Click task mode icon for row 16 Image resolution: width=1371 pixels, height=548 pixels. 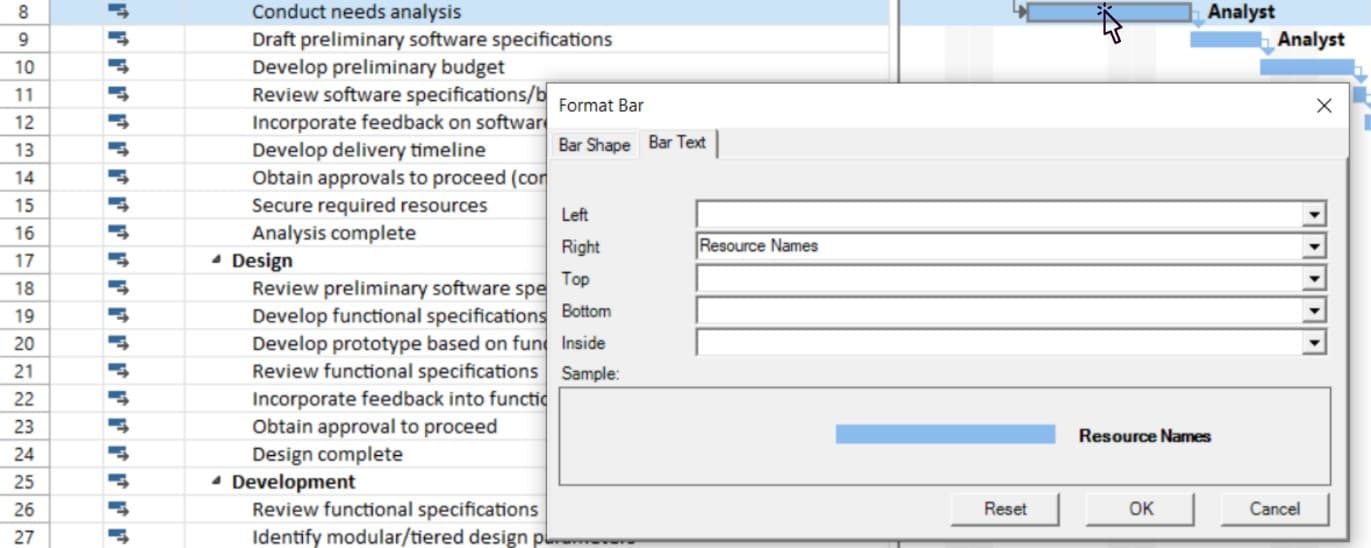click(x=118, y=233)
